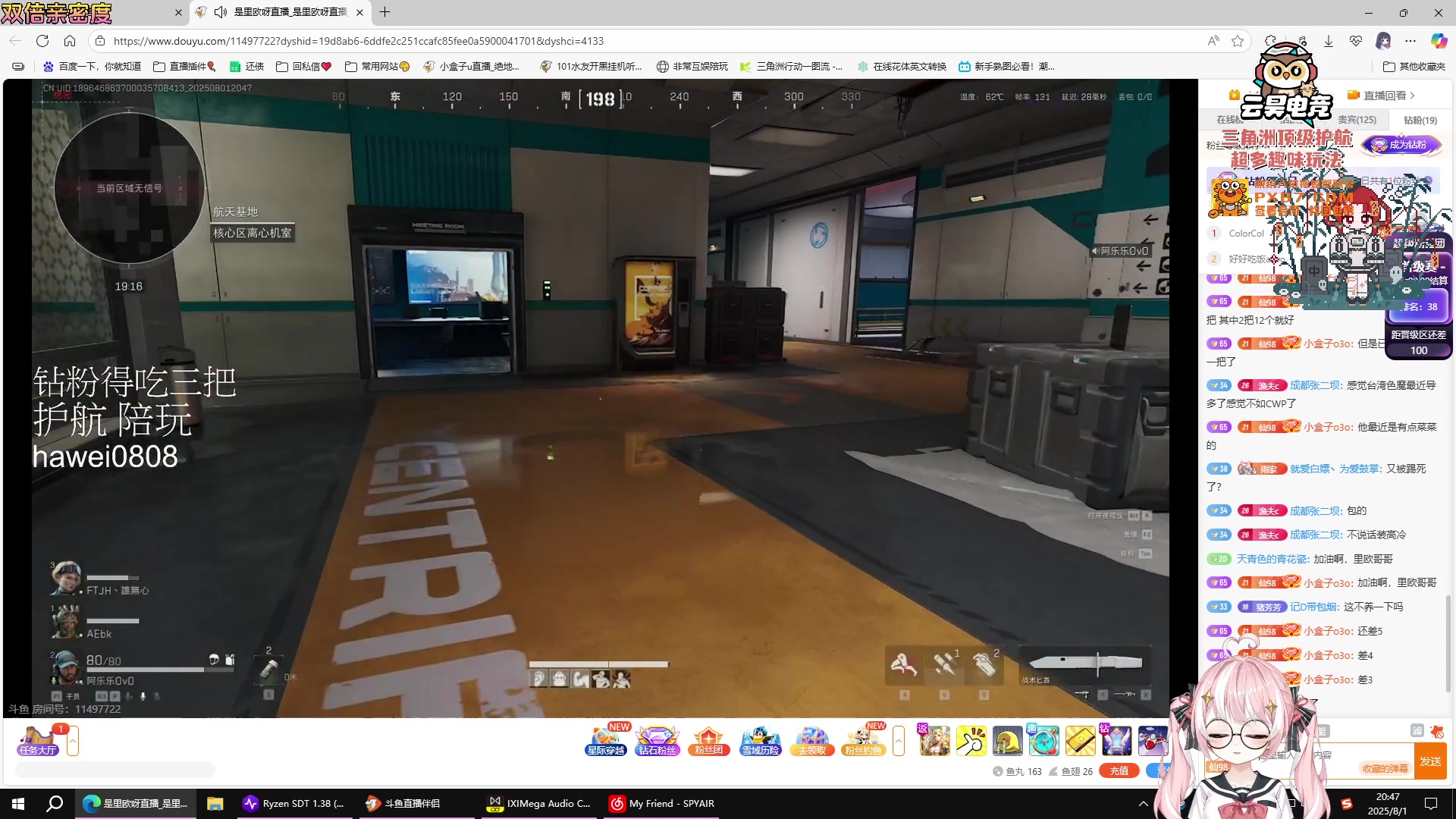Screen dimensions: 1456x819
Task: Show hidden system tray icons
Action: coord(1144,804)
